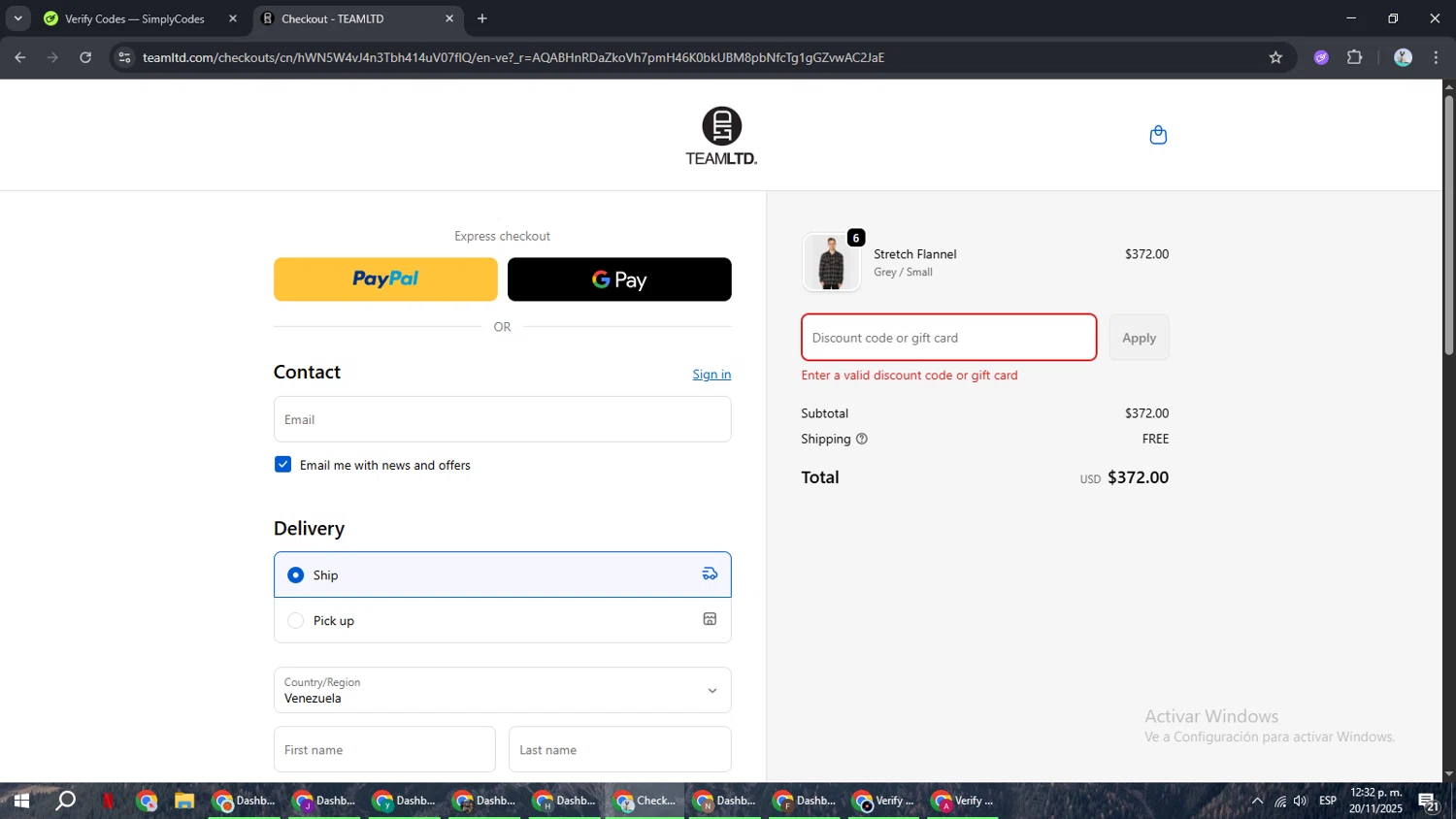Focus the Discount code or gift card field
The height and width of the screenshot is (819, 1456).
pyautogui.click(x=948, y=338)
